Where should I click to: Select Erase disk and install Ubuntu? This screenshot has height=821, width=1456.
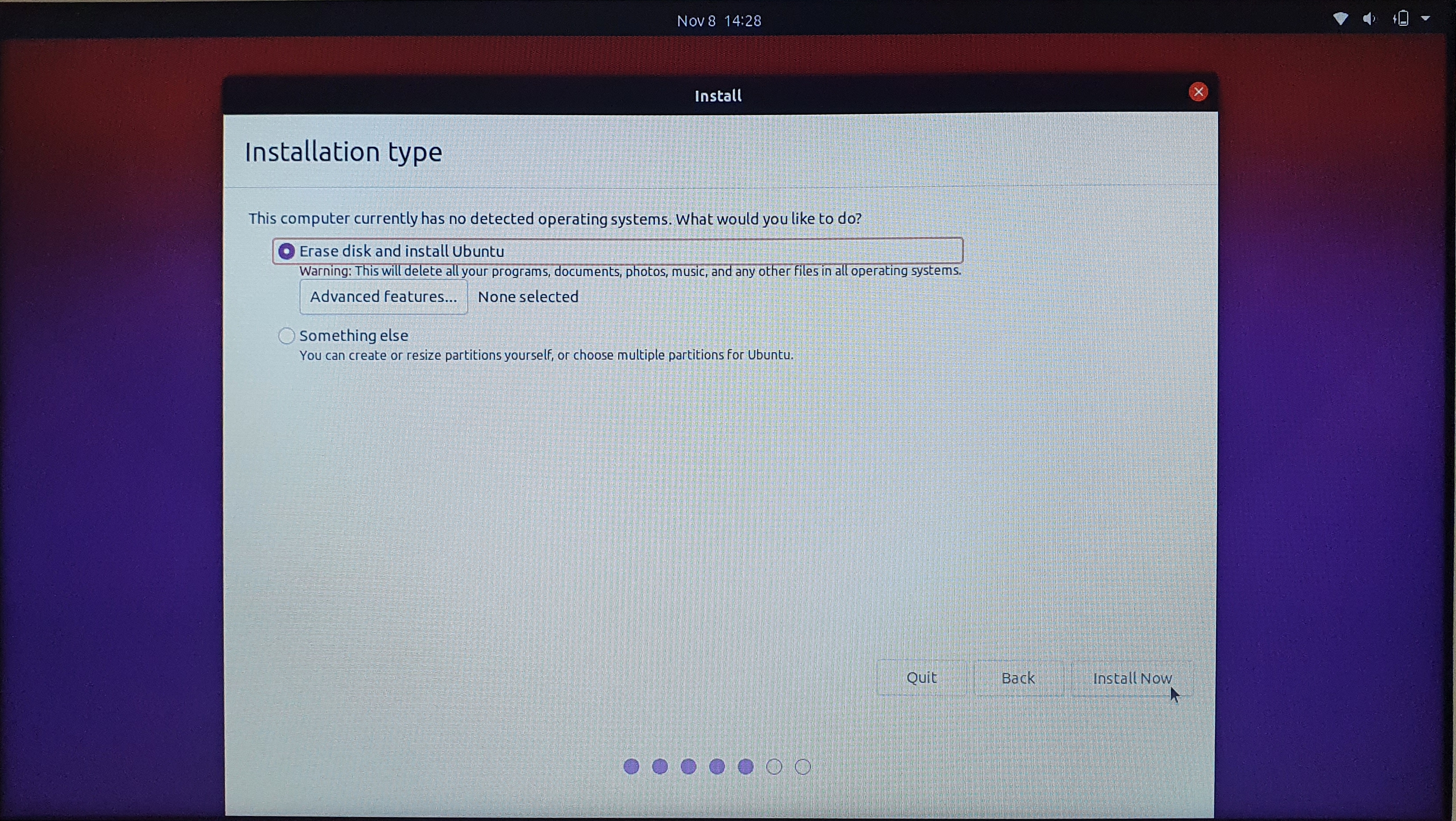click(286, 252)
